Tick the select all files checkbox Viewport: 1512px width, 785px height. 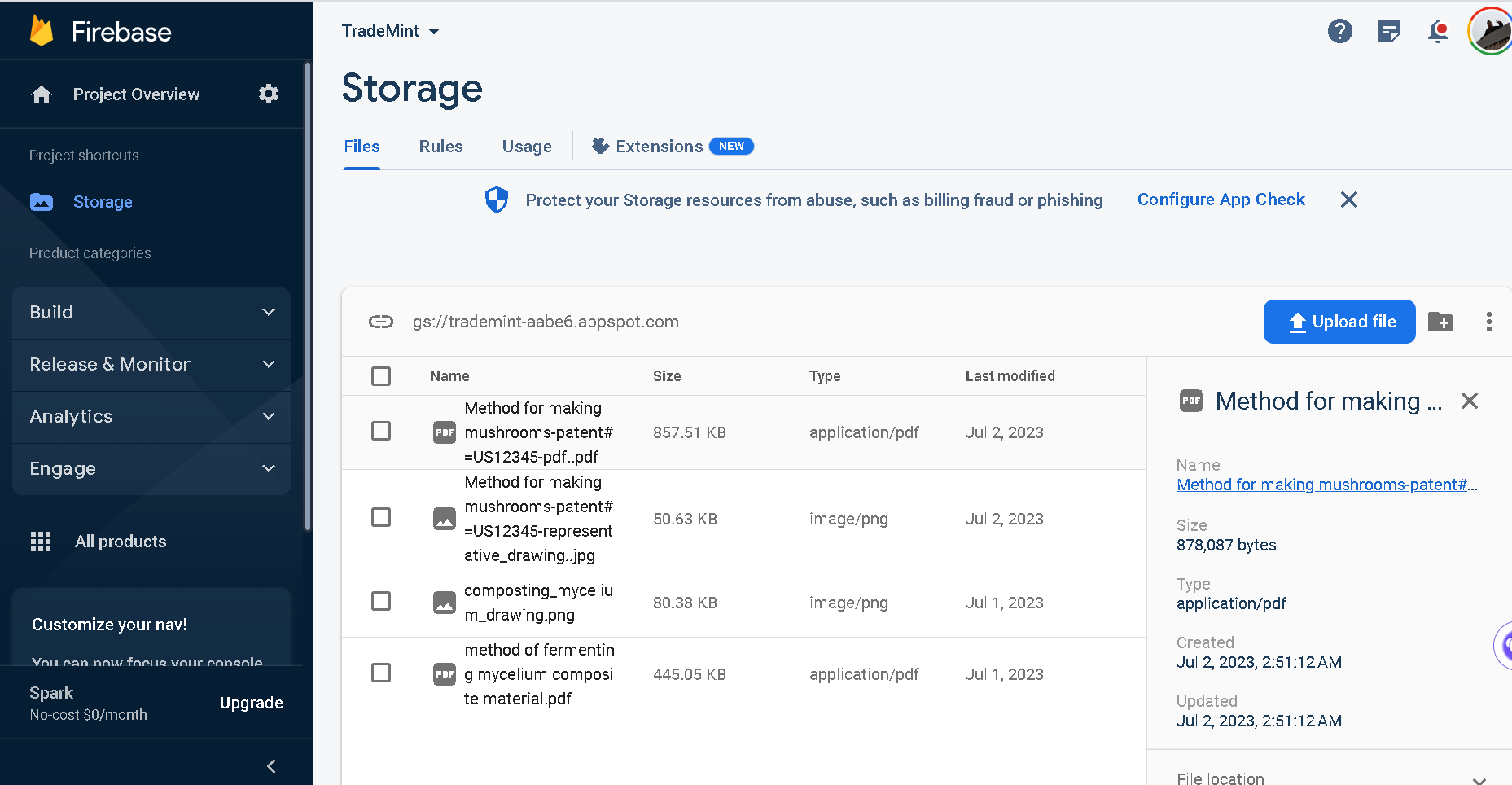(x=381, y=376)
